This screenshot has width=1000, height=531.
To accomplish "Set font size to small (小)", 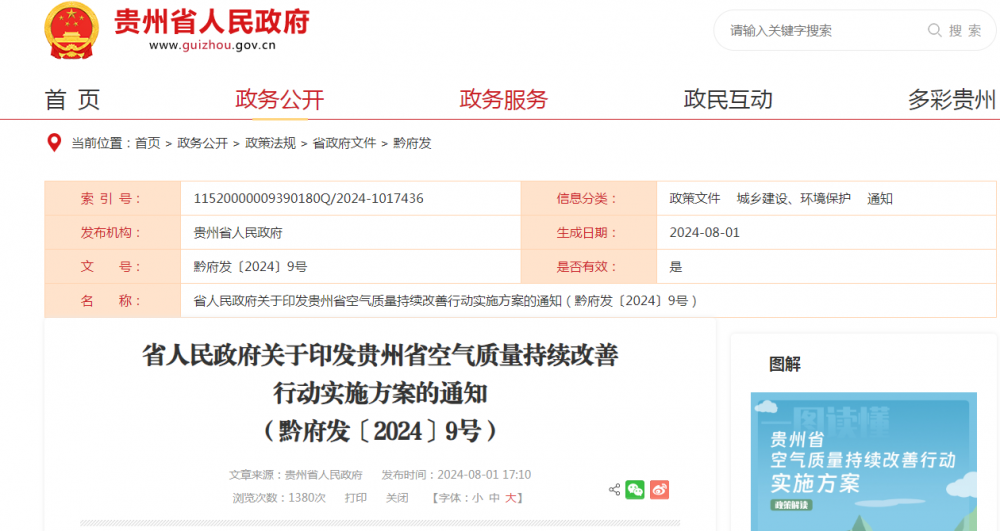I will [x=478, y=498].
